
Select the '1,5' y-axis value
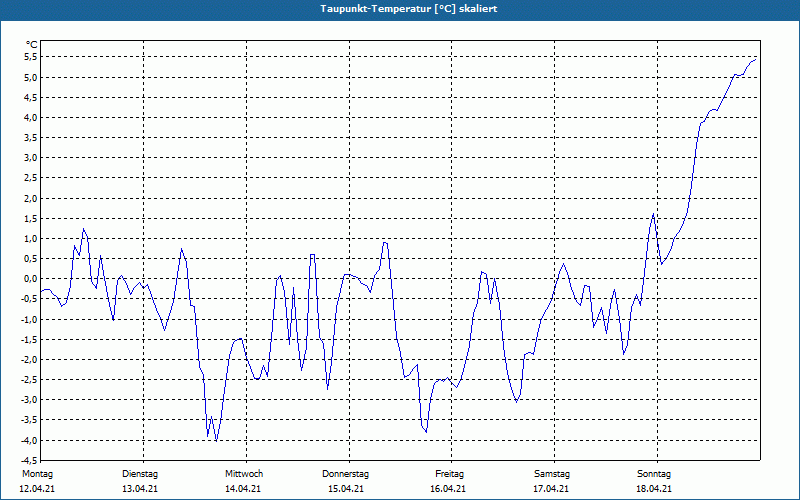click(31, 218)
